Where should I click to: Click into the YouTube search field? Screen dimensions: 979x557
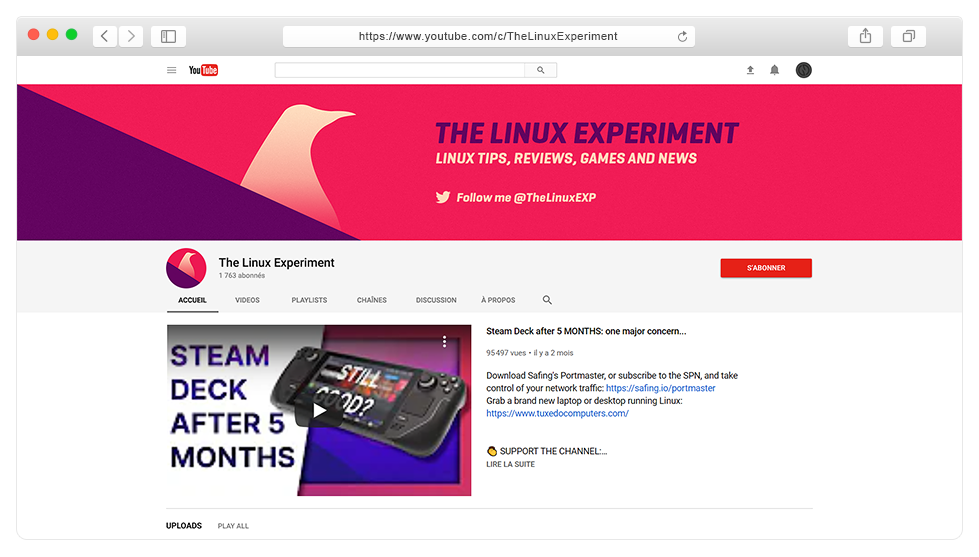point(400,70)
